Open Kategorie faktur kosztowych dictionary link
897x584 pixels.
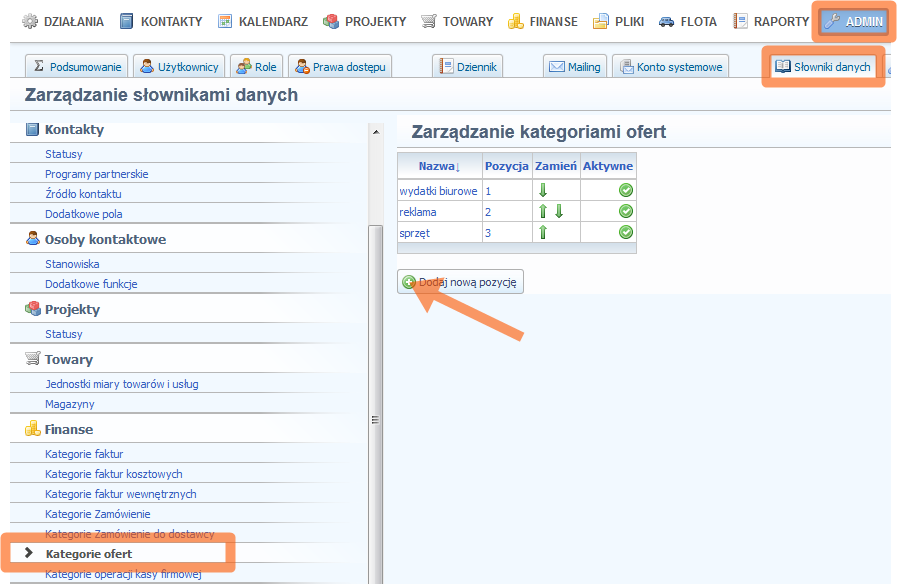[113, 474]
